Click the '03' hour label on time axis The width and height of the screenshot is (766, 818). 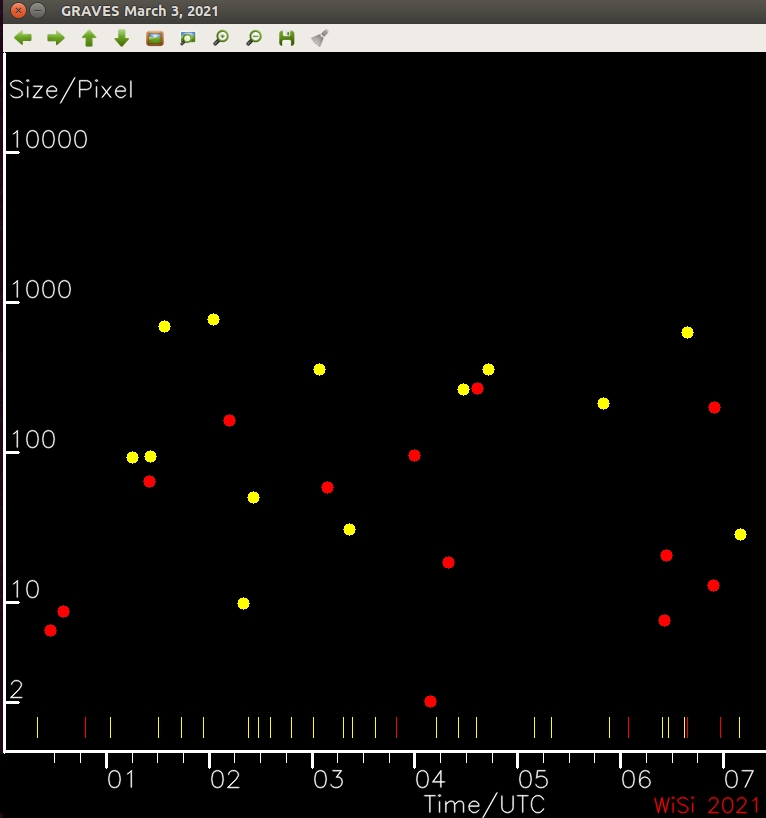click(x=328, y=780)
